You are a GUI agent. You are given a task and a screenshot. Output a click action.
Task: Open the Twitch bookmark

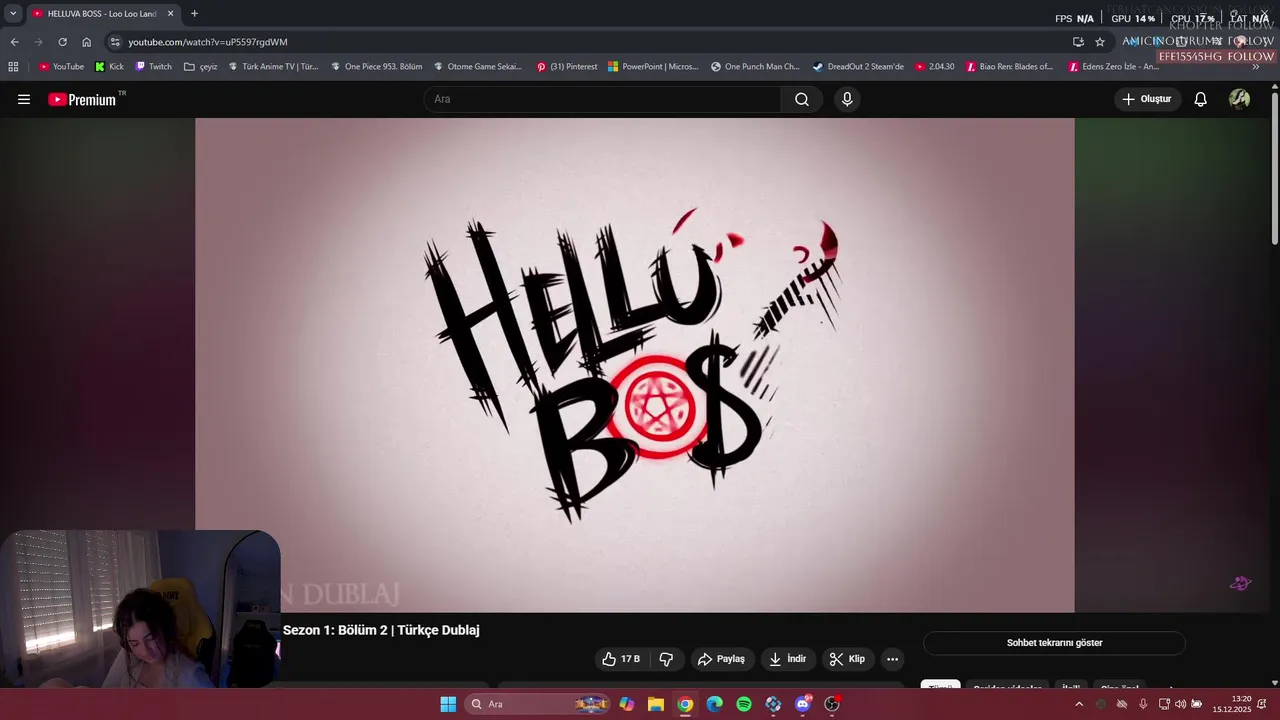[153, 67]
